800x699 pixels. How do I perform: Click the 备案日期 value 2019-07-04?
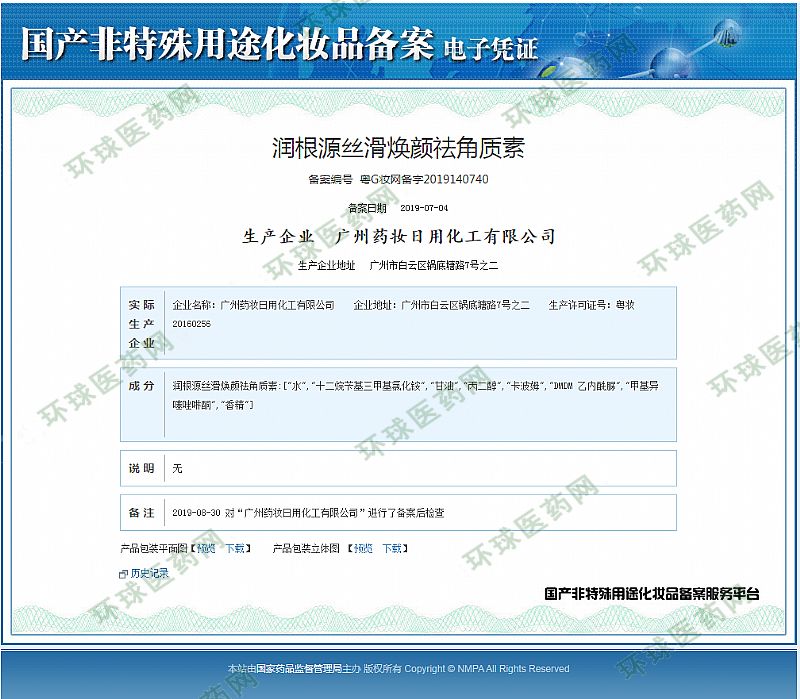(x=424, y=208)
